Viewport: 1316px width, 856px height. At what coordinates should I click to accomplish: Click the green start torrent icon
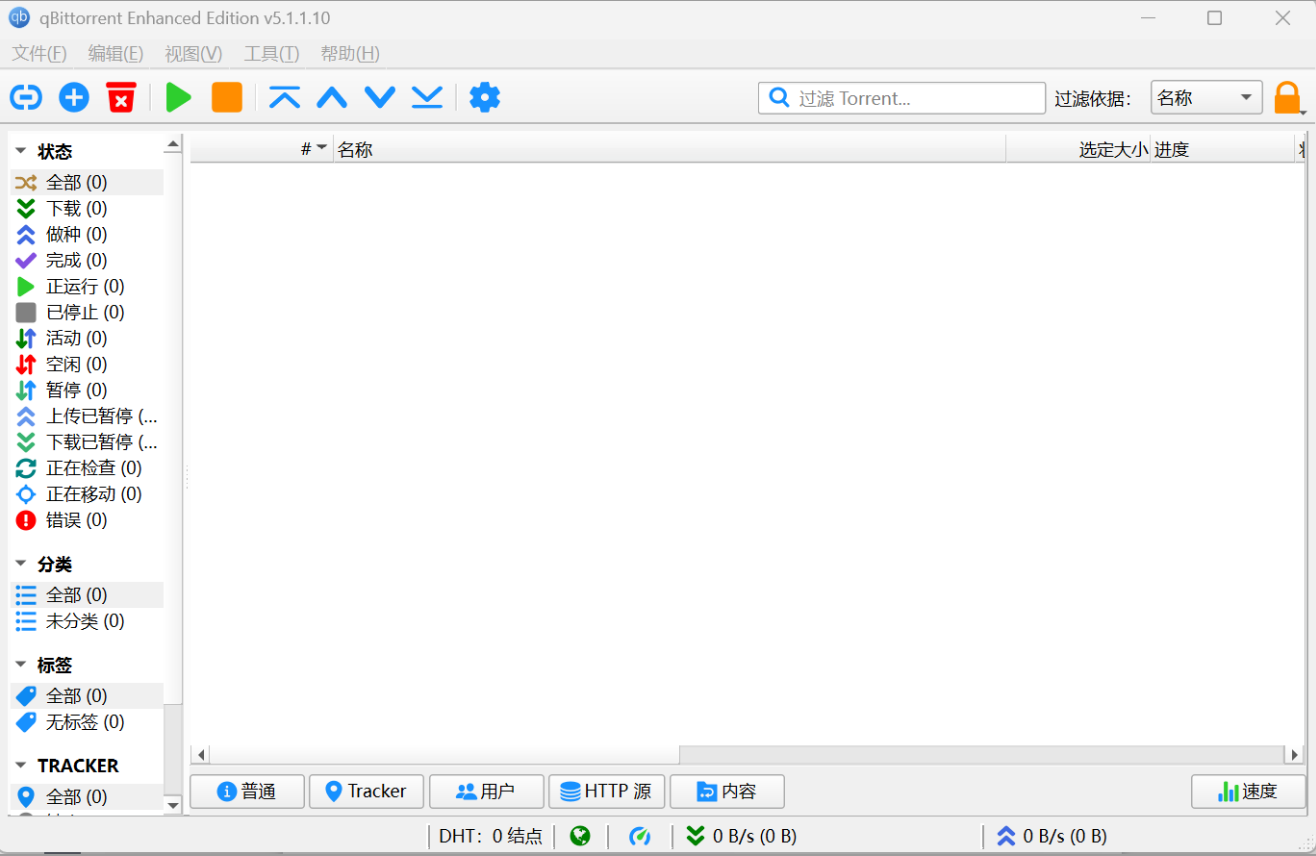click(x=179, y=97)
